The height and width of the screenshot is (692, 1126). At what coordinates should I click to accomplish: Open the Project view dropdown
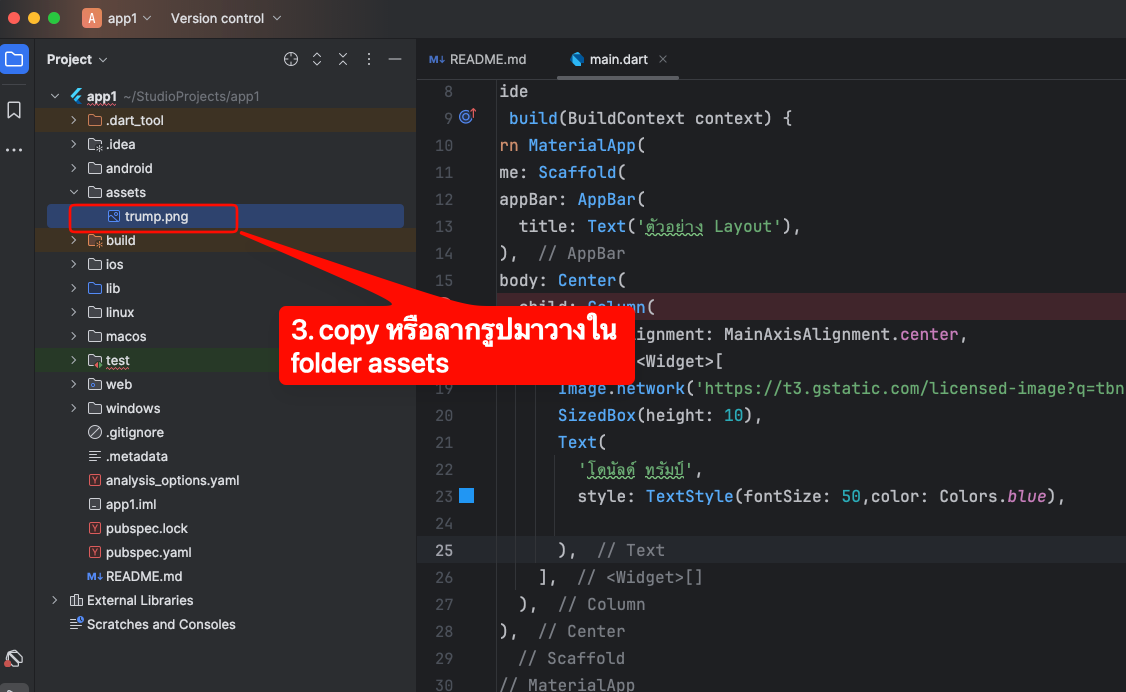click(77, 60)
